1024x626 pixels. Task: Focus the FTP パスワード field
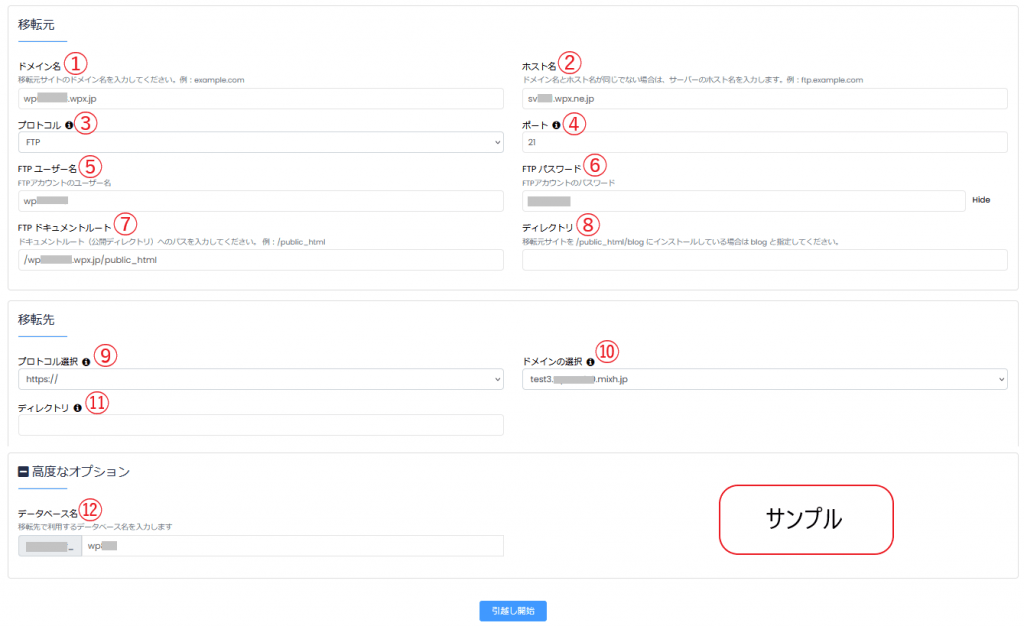[x=742, y=201]
